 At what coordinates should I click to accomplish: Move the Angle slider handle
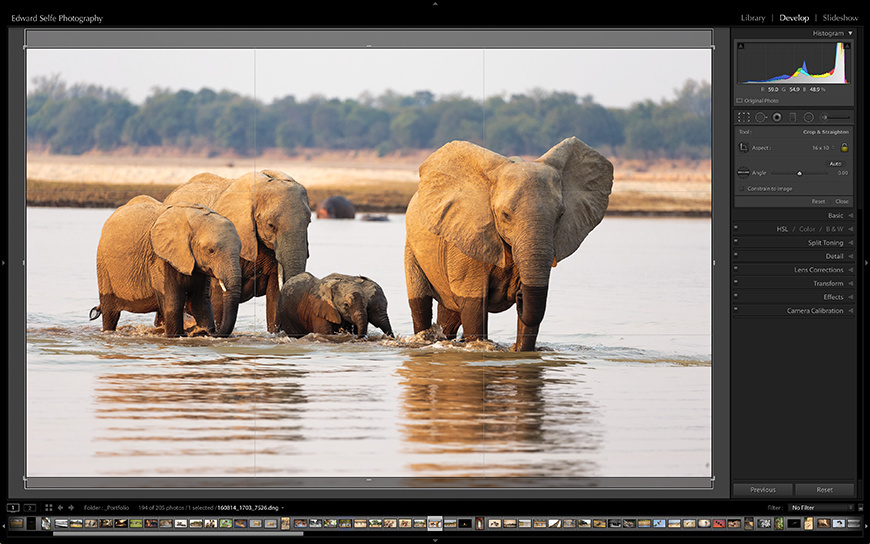(x=800, y=173)
